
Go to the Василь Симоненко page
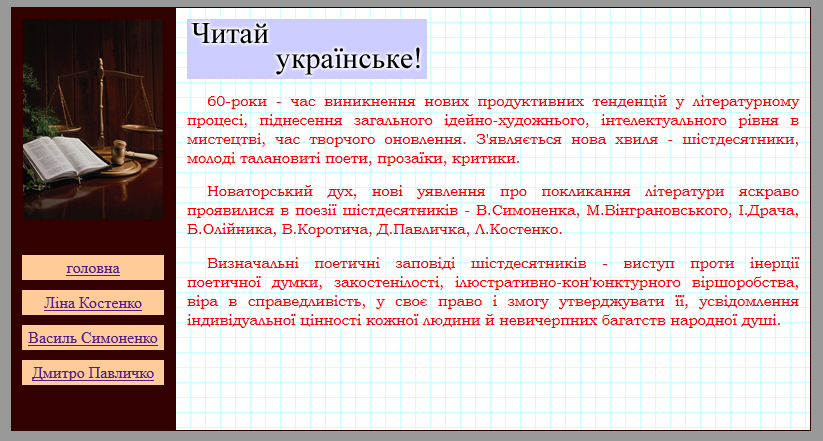93,338
